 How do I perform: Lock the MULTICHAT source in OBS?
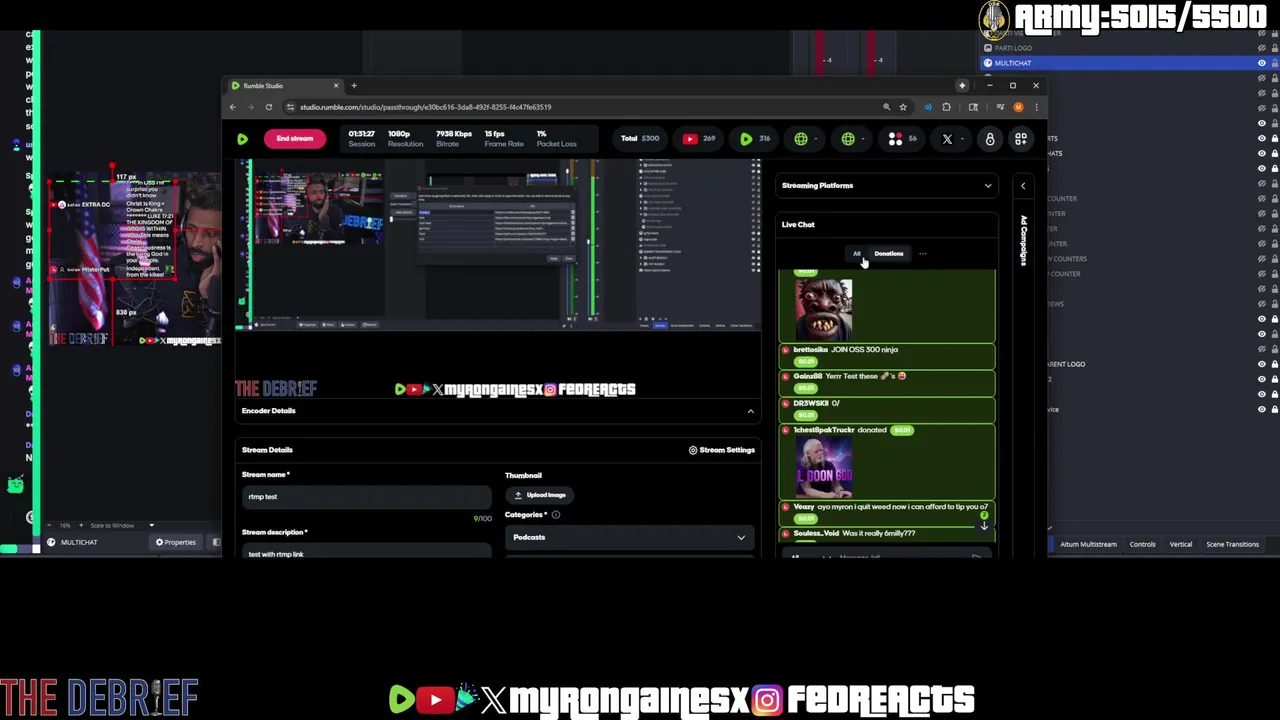point(1273,63)
